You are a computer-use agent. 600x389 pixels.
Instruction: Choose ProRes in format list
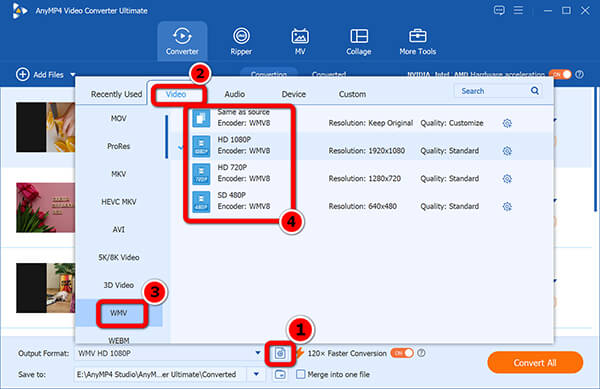pos(119,146)
